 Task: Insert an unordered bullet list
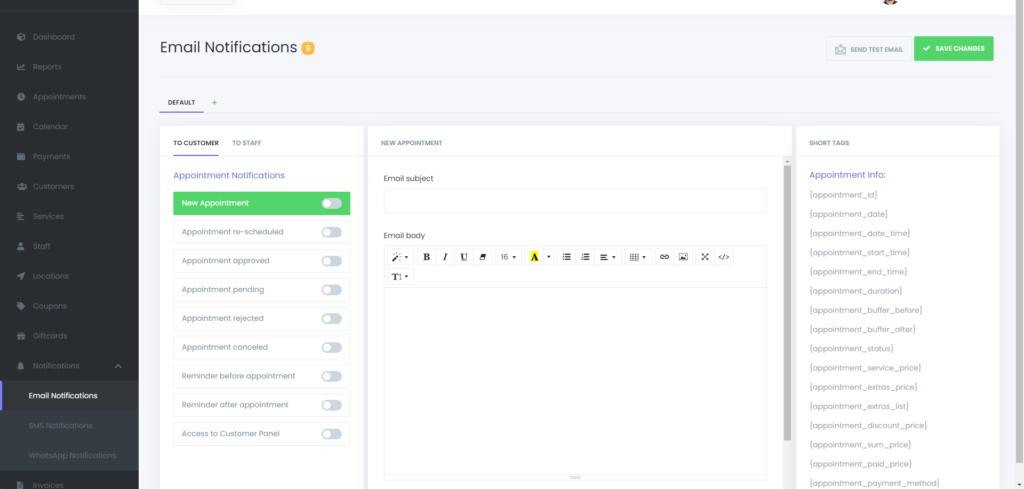[567, 257]
